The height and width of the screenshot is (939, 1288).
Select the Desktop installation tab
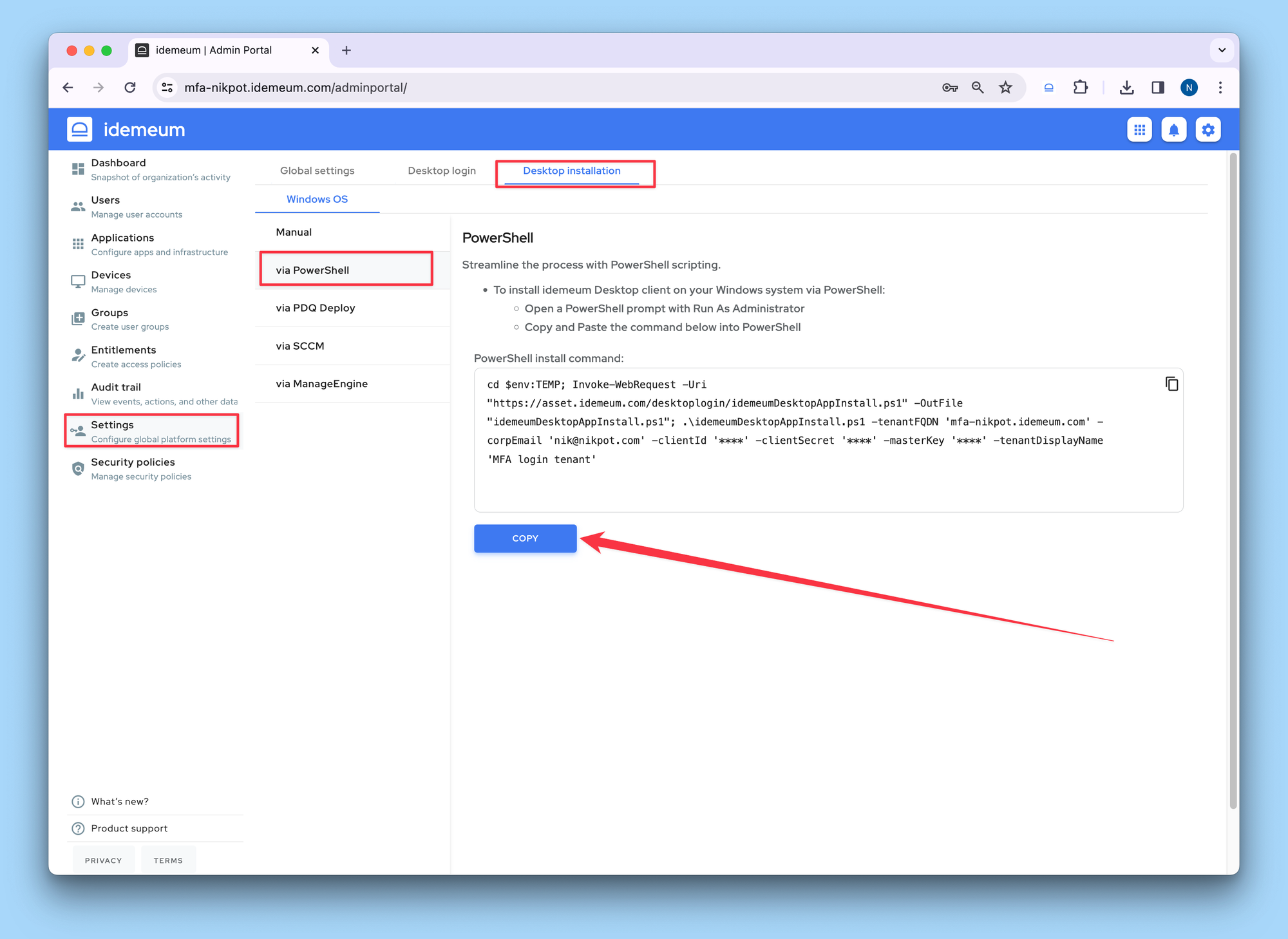pyautogui.click(x=572, y=171)
